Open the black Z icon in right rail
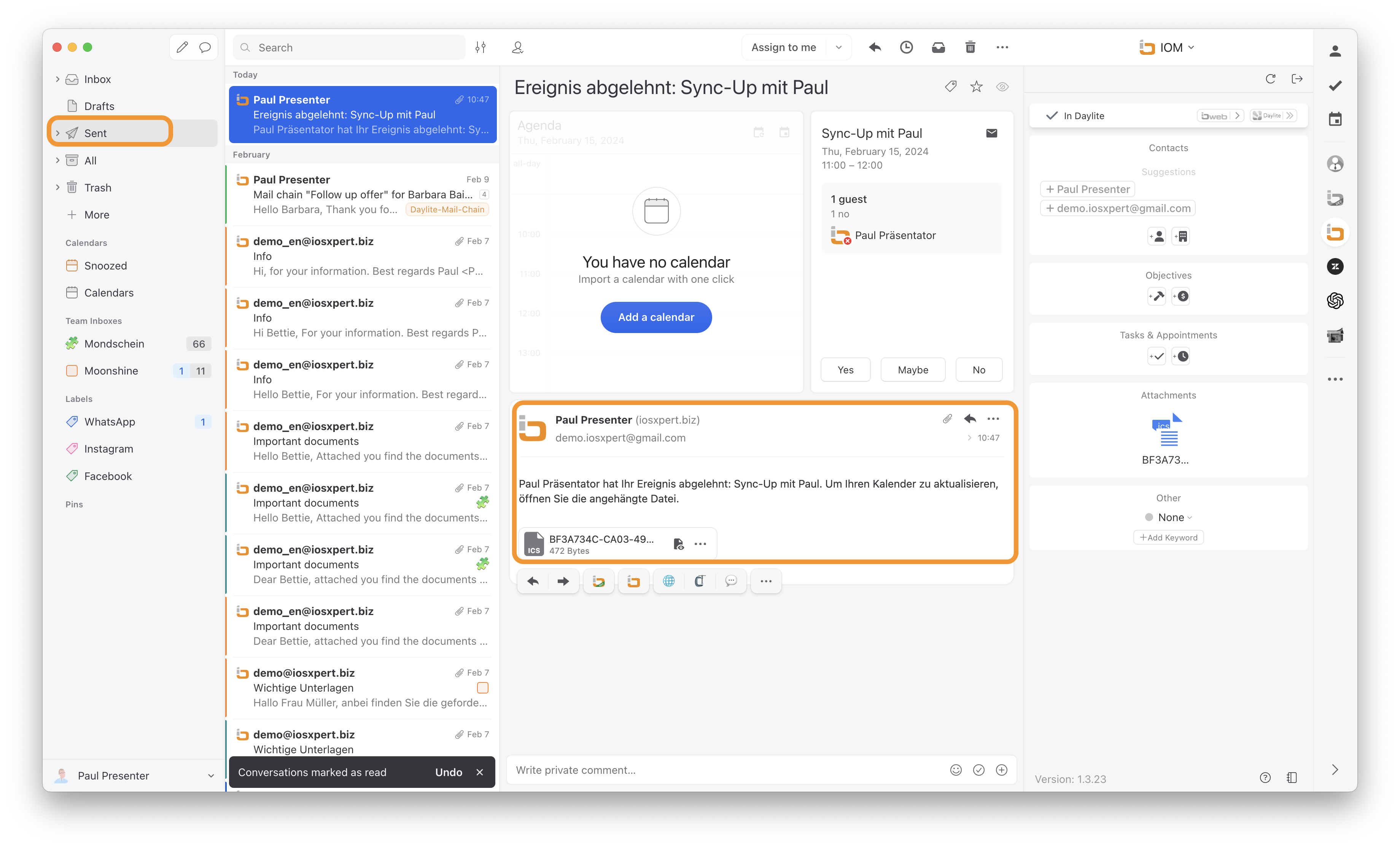1400x848 pixels. pyautogui.click(x=1335, y=266)
